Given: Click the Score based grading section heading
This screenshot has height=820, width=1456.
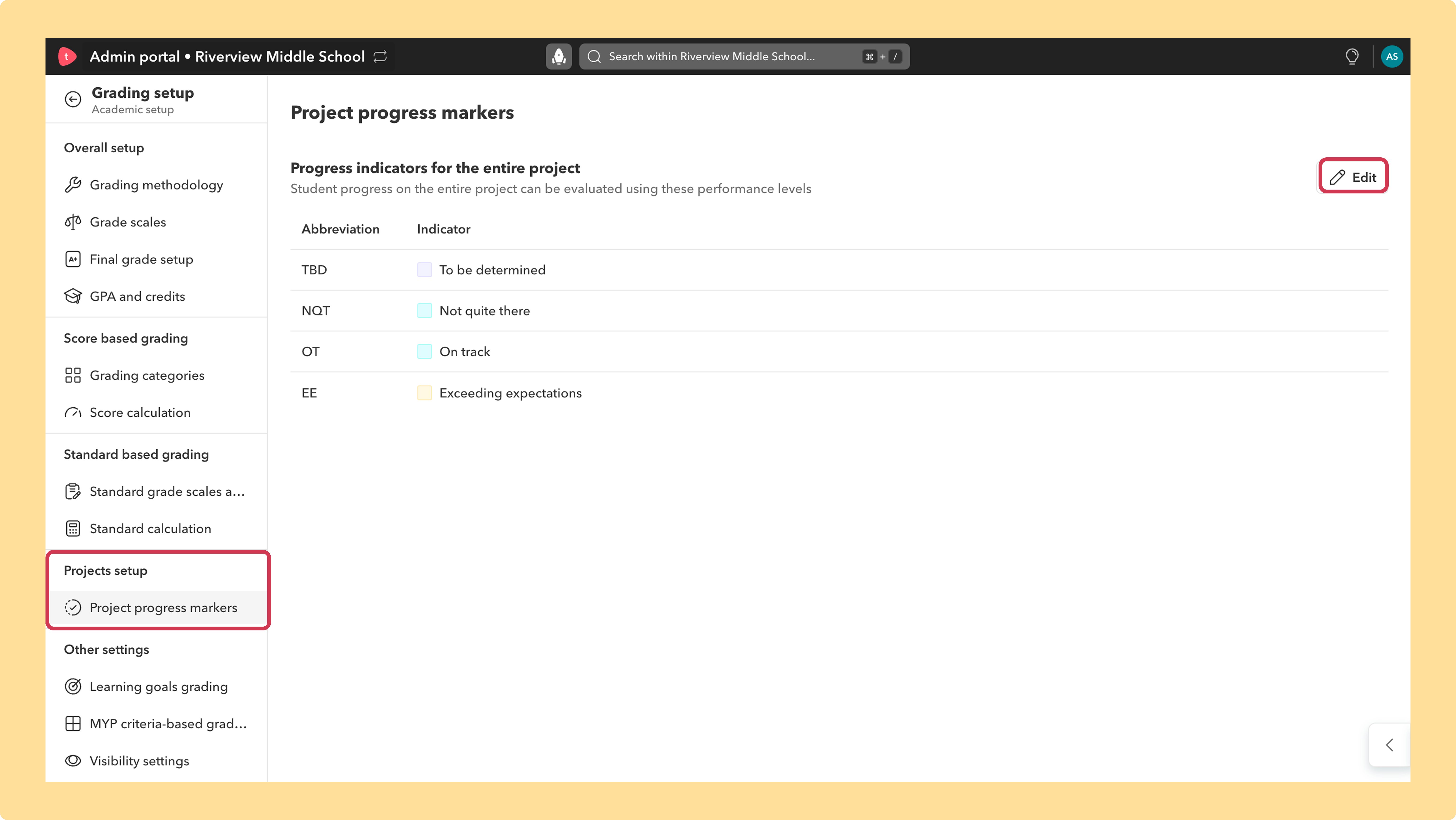Looking at the screenshot, I should [126, 338].
